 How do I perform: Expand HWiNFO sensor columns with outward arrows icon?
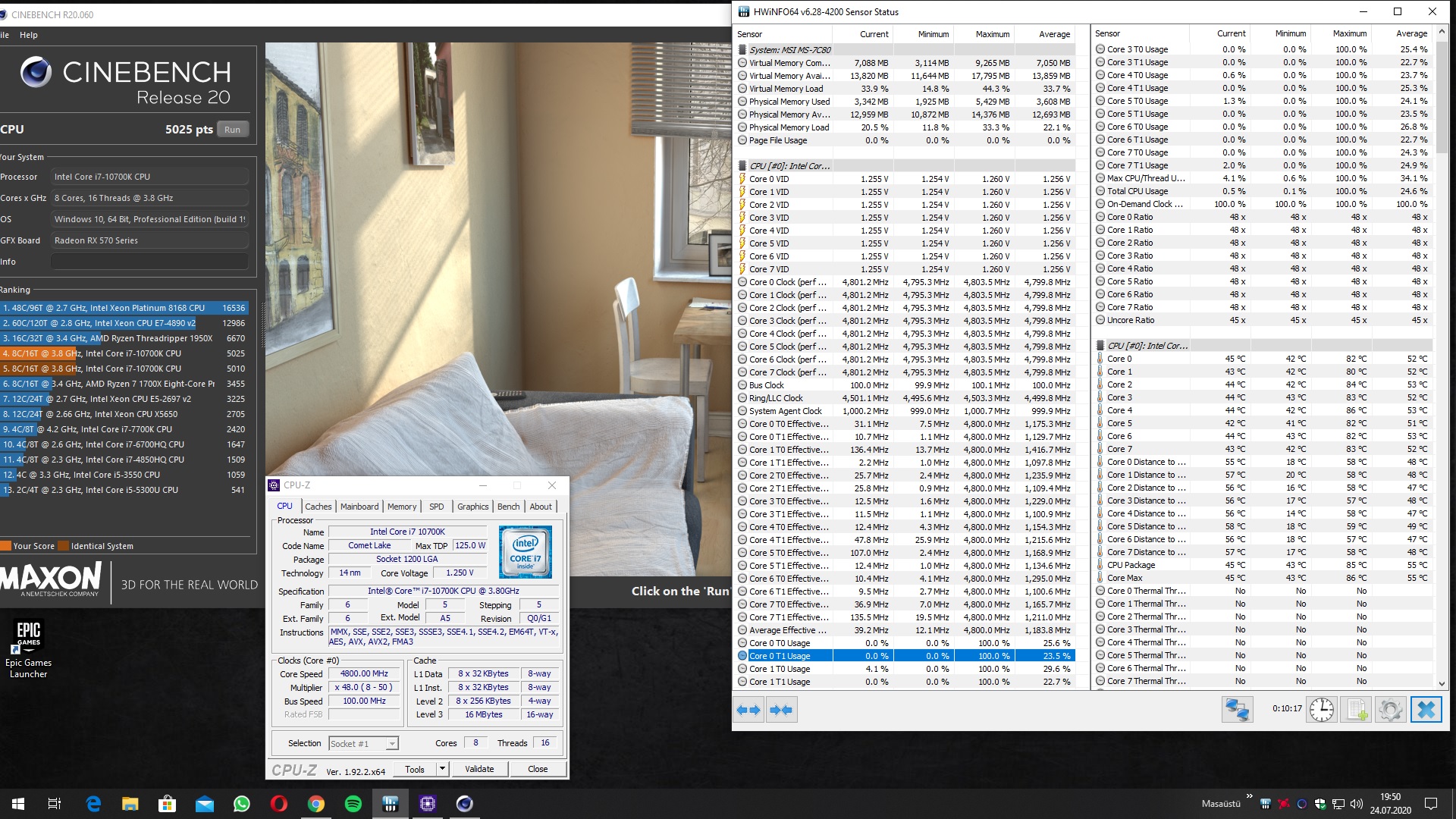(x=748, y=710)
